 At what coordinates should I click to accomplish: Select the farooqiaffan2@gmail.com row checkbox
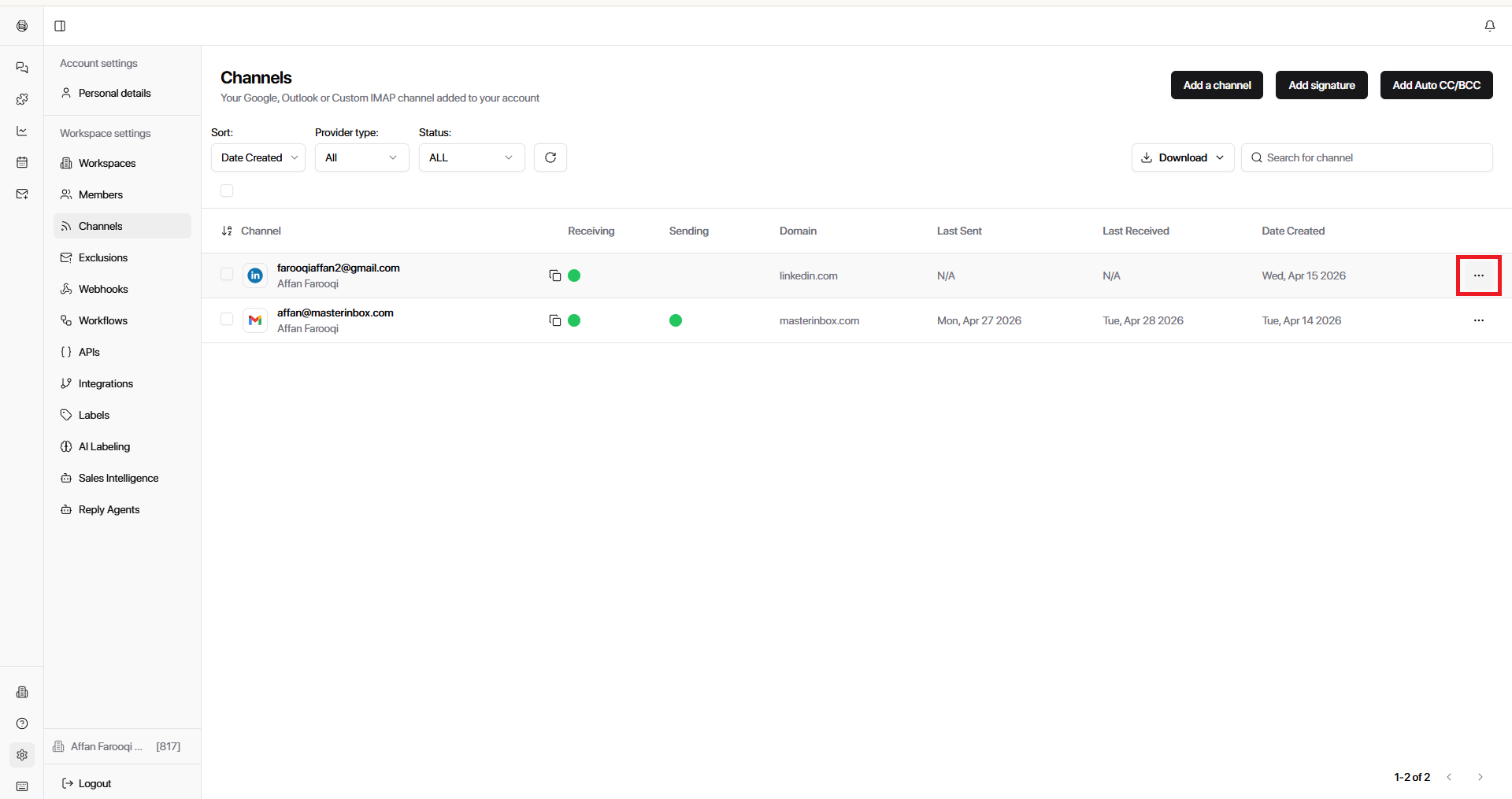(x=227, y=275)
